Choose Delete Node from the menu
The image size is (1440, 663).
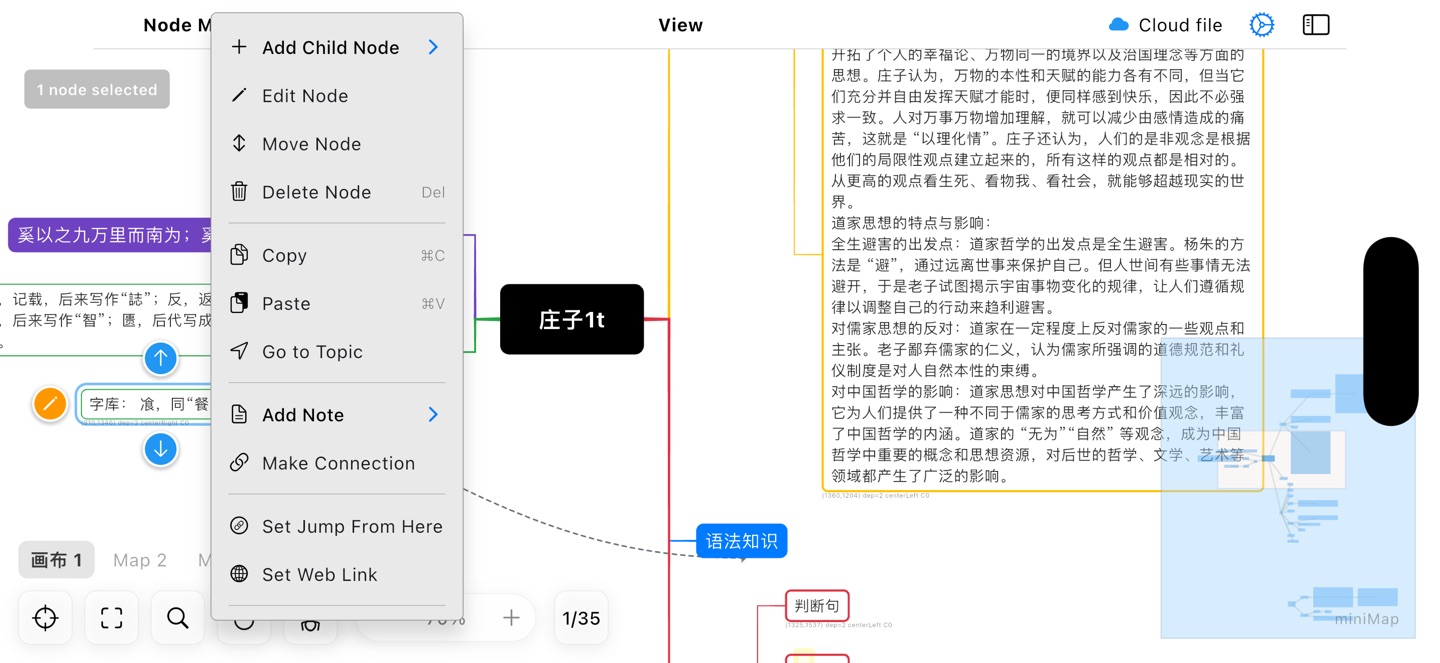337,192
